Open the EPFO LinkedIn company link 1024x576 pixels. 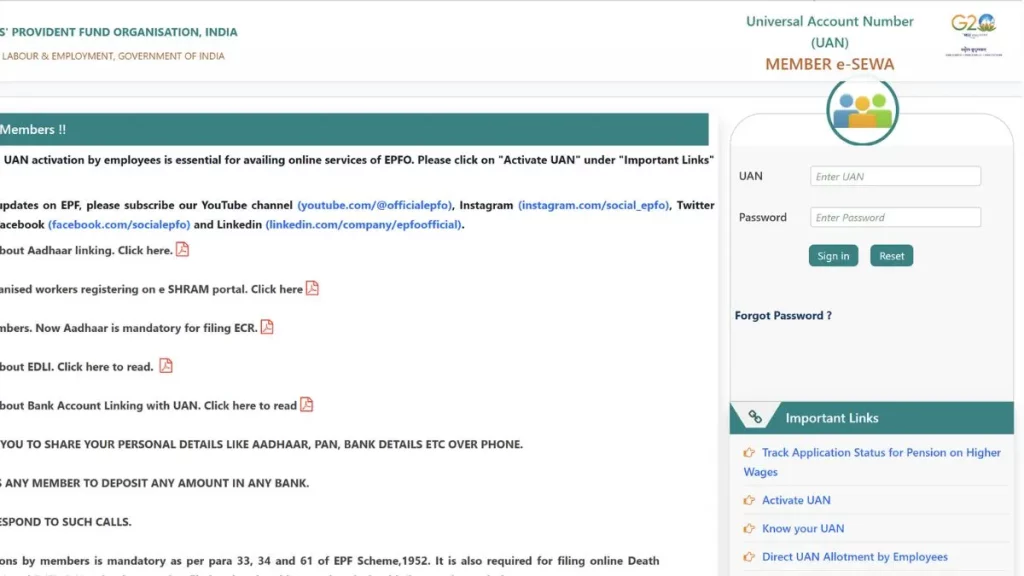363,225
